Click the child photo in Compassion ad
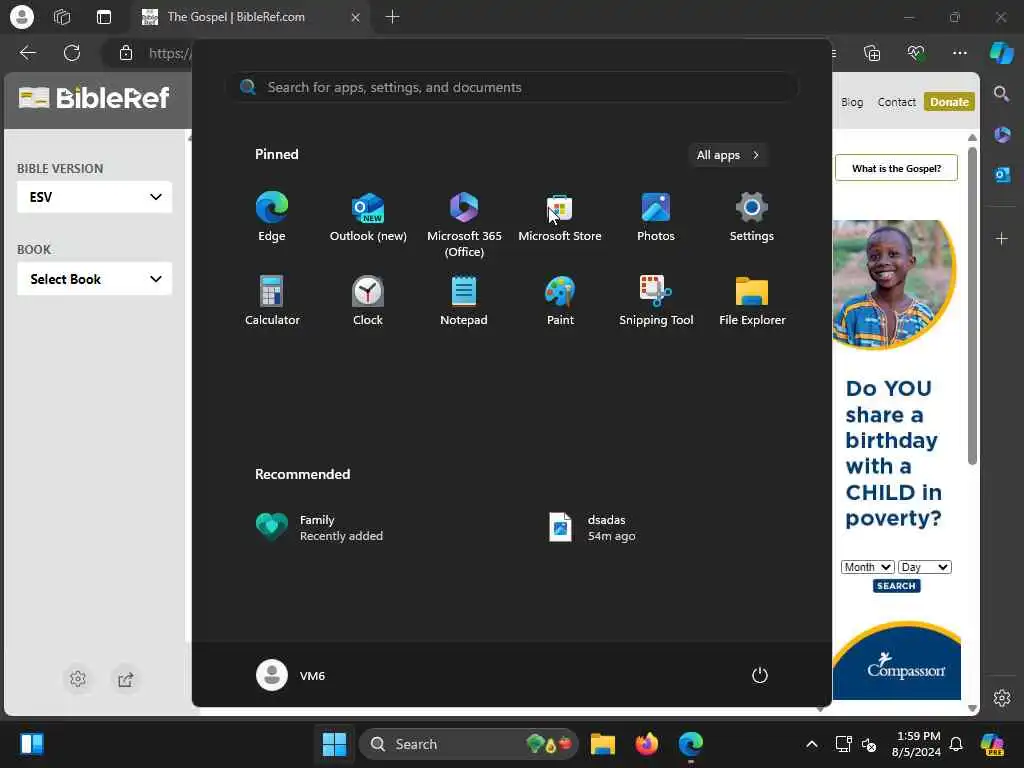This screenshot has height=768, width=1024. 894,284
